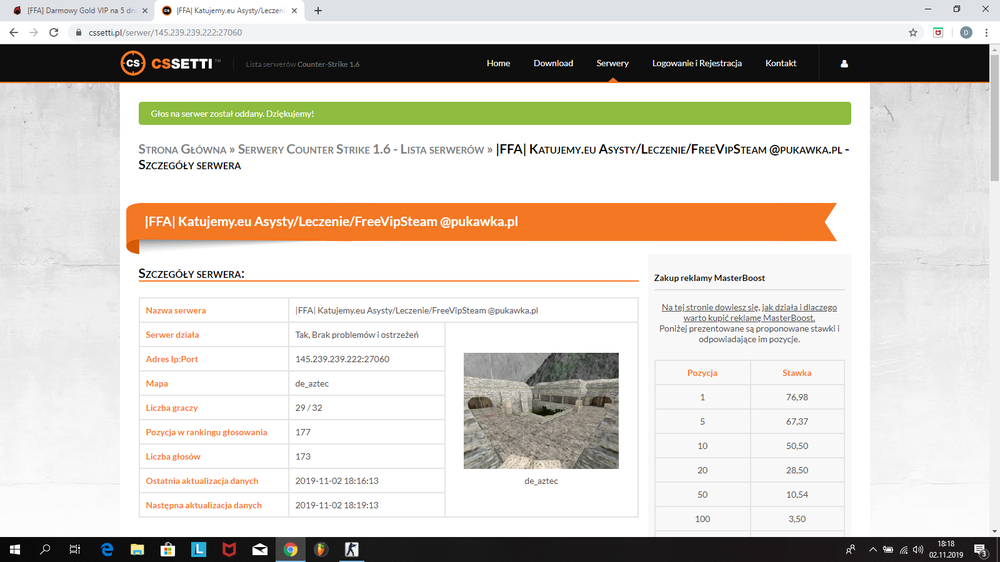This screenshot has height=562, width=1000.
Task: Click the 'Nazwa serwera' label
Action: pos(175,310)
